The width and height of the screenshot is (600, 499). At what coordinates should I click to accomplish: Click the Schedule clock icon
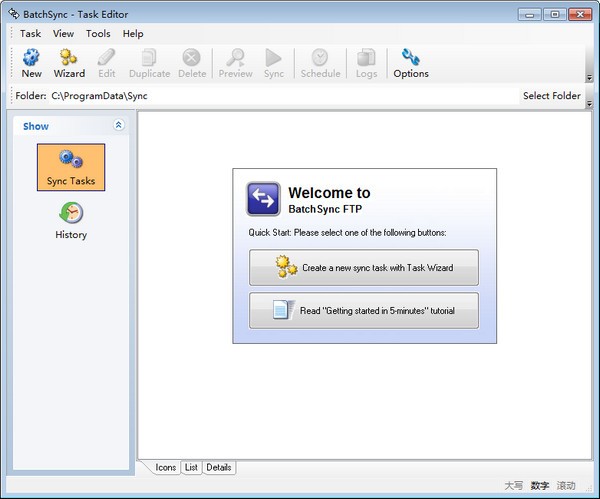coord(320,62)
